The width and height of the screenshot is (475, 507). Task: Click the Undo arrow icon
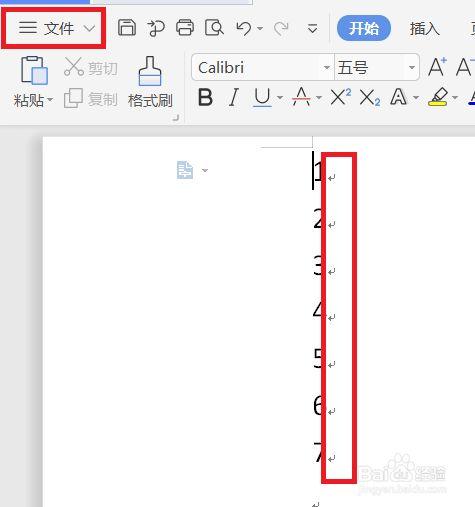coord(244,28)
